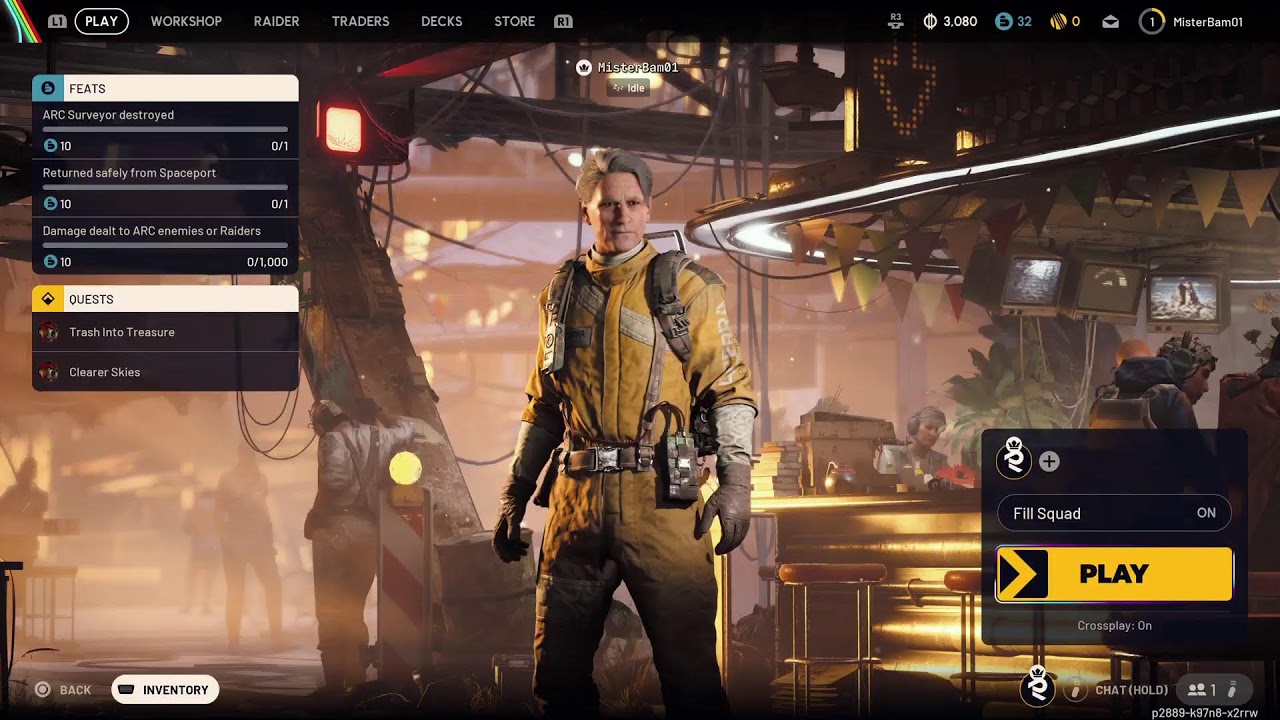The image size is (1280, 720).
Task: Click the BACK button label
Action: tap(75, 690)
